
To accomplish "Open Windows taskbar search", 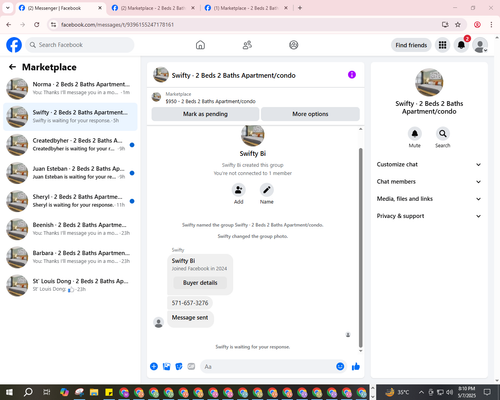I will click(28, 392).
